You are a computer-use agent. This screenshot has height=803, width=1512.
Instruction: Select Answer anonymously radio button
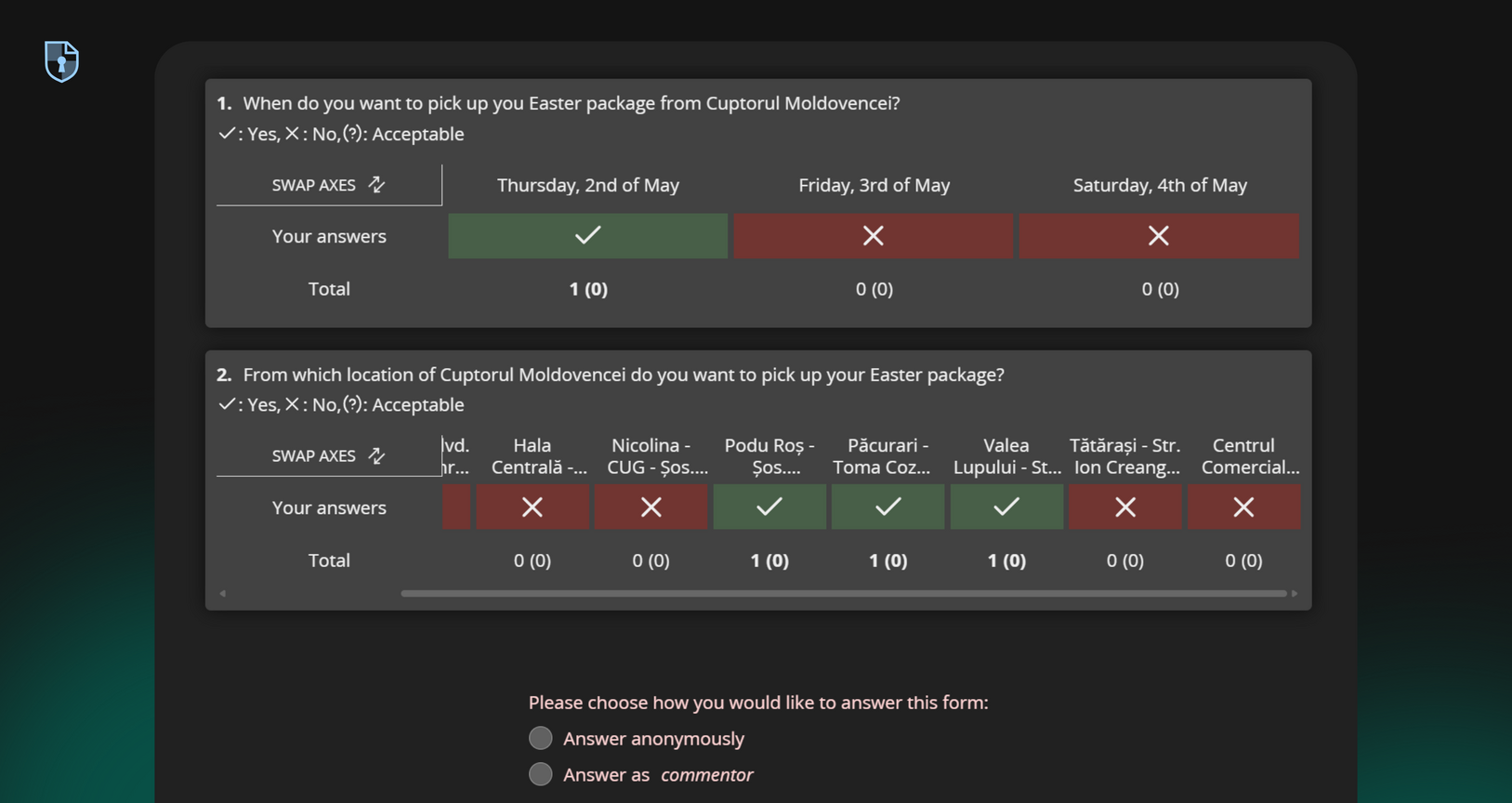[540, 738]
